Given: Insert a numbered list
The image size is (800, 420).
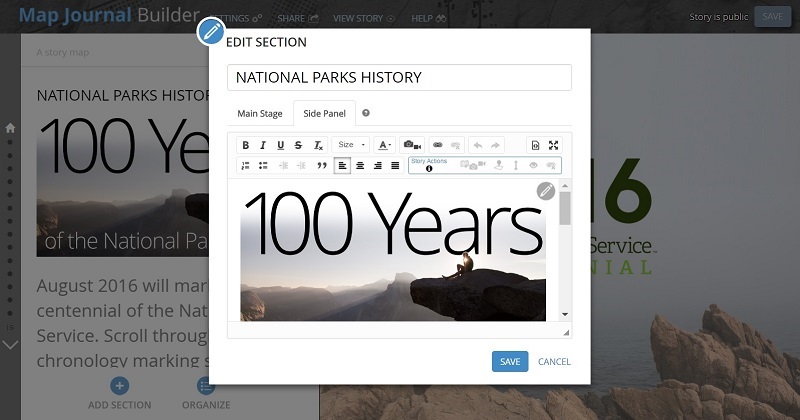Looking at the screenshot, I should pos(245,165).
